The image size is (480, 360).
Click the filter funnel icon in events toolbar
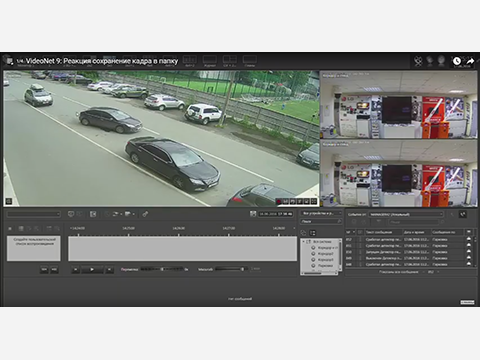[x=379, y=222]
